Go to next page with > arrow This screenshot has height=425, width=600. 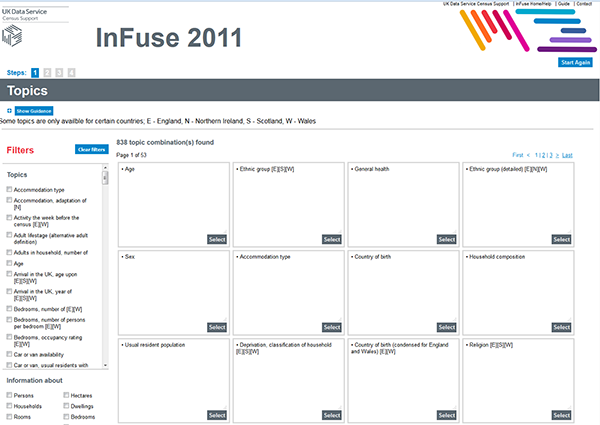point(557,155)
